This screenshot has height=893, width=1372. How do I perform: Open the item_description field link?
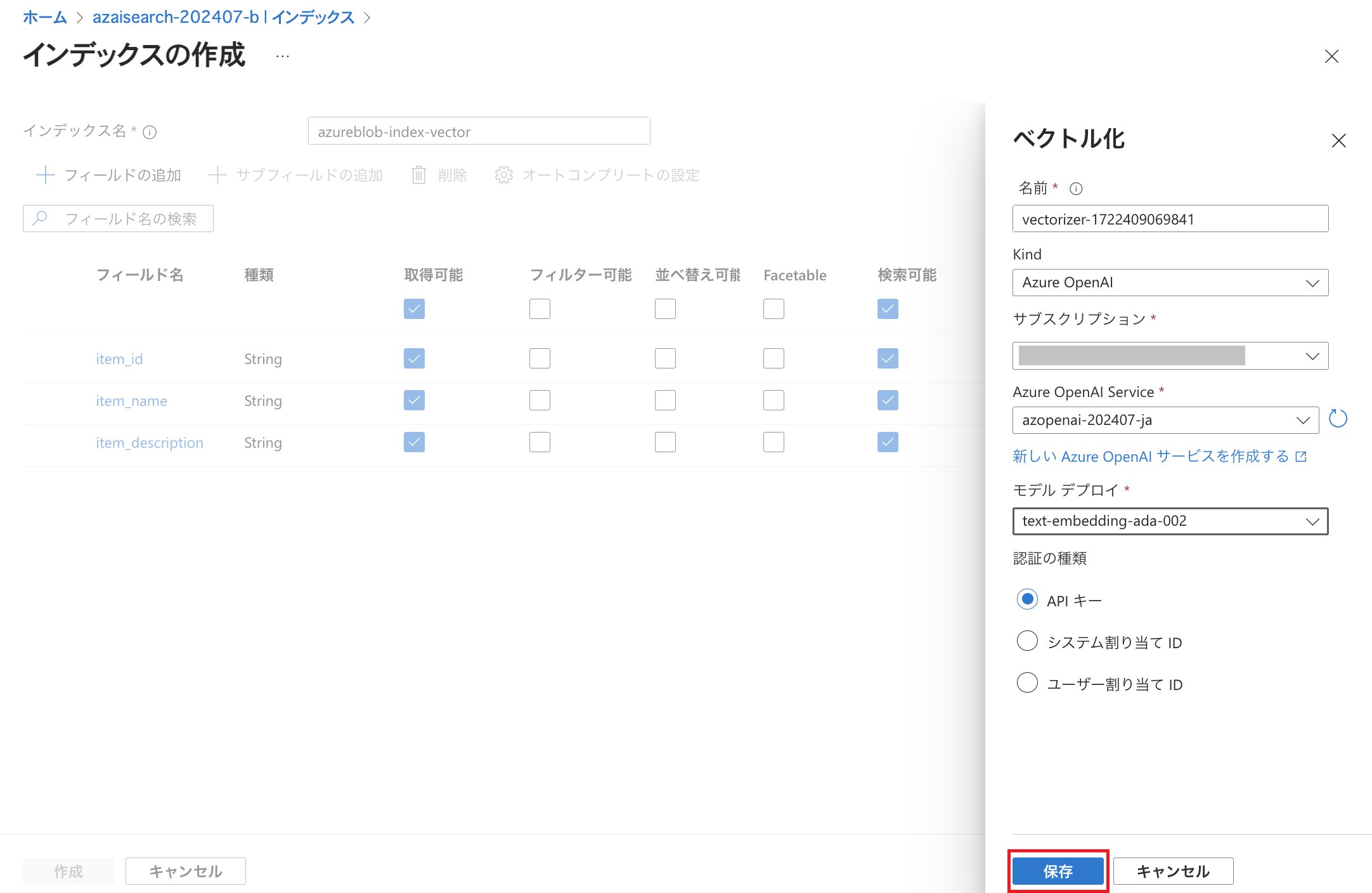pyautogui.click(x=150, y=443)
